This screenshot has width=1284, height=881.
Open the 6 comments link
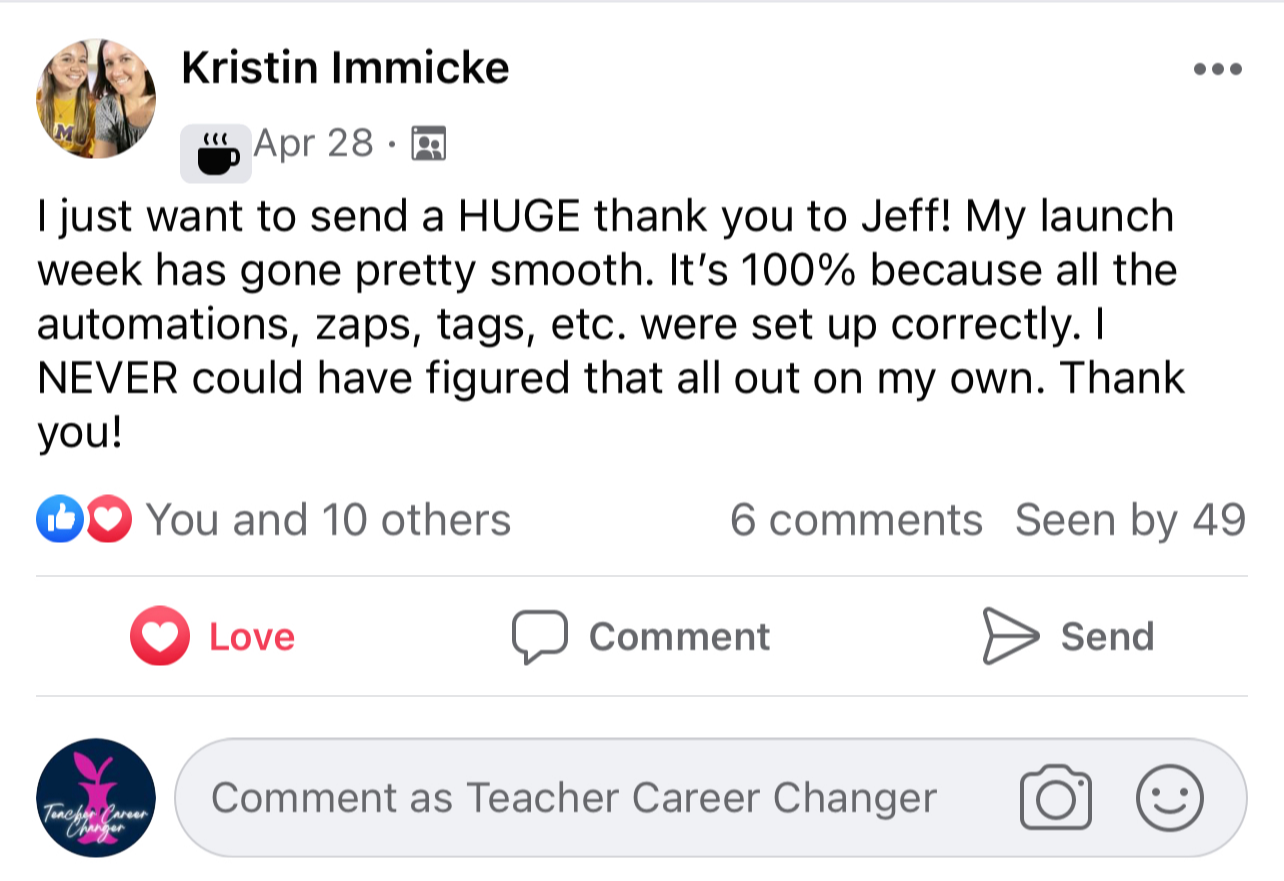coord(856,520)
